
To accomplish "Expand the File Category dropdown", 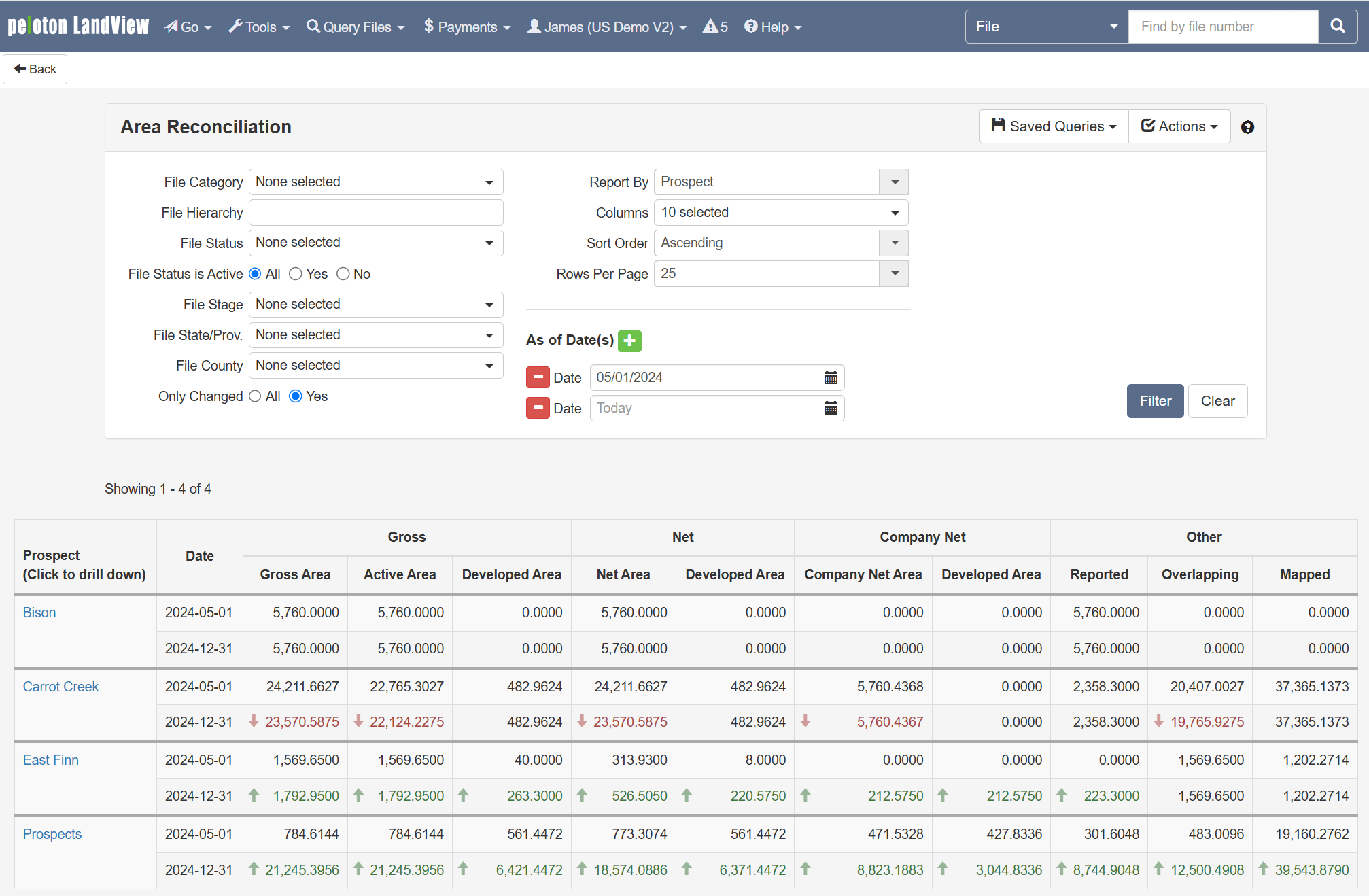I will 376,182.
